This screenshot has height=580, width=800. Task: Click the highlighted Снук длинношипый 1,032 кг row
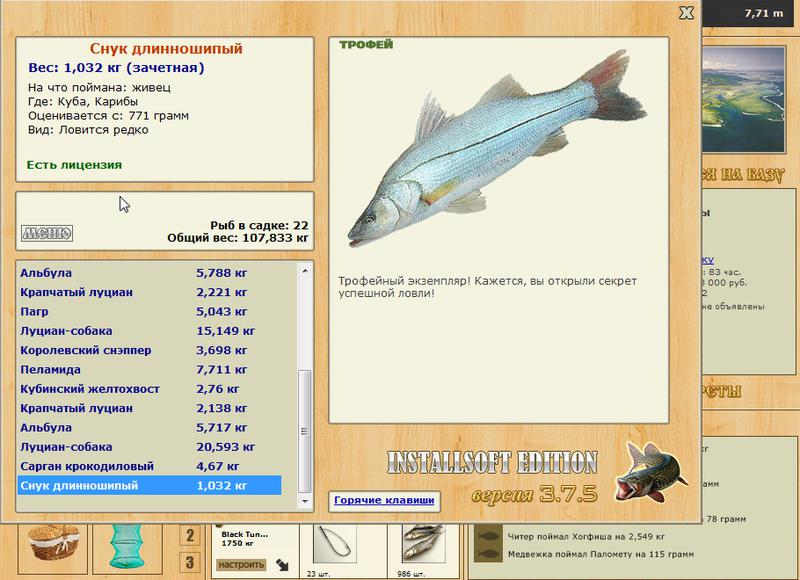(x=149, y=486)
